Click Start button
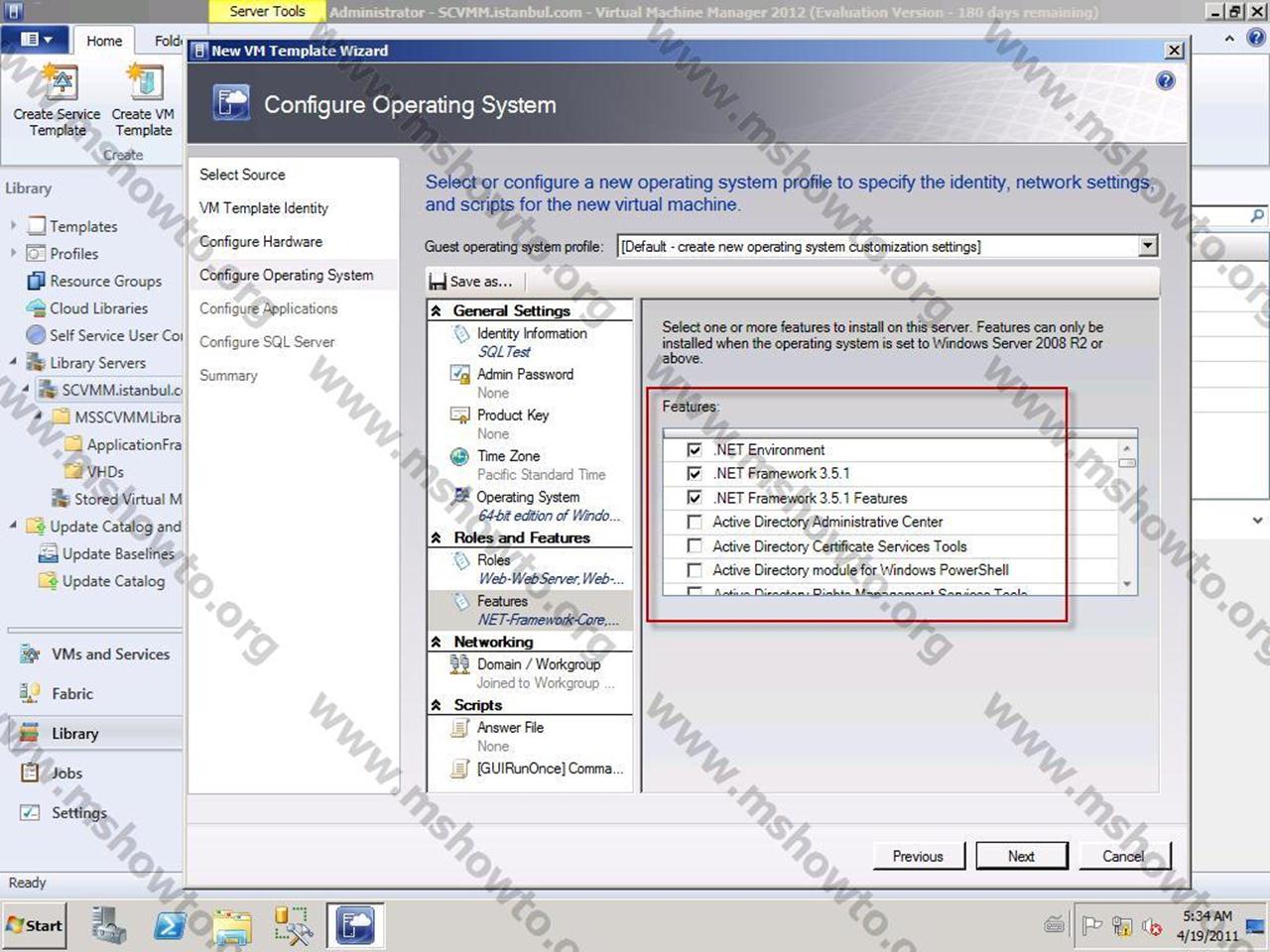 click(x=36, y=925)
